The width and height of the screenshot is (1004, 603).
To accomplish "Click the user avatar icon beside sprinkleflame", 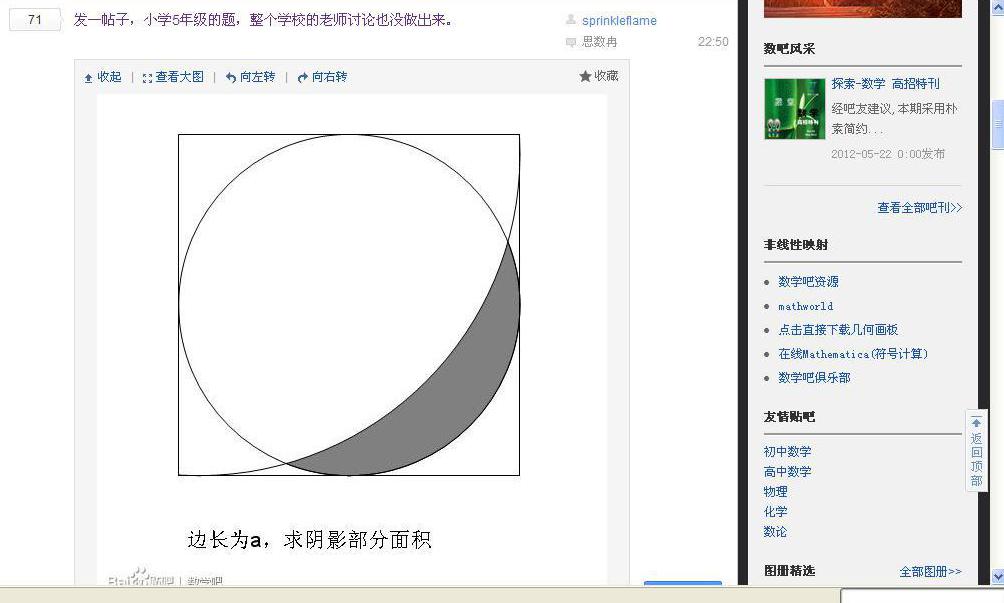I will click(571, 20).
